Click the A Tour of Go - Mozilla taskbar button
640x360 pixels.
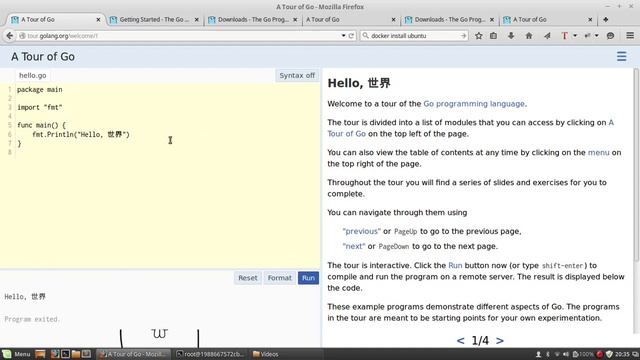[133, 354]
